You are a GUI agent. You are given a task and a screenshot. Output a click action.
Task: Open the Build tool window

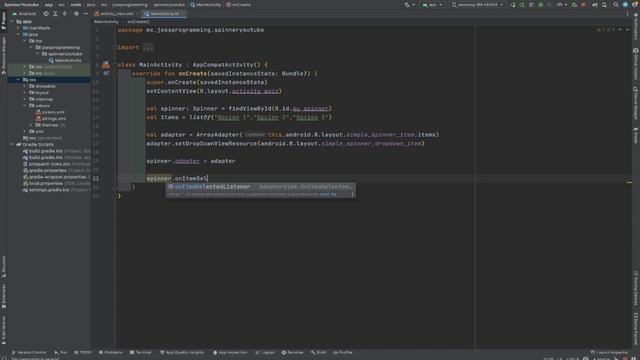pos(318,352)
